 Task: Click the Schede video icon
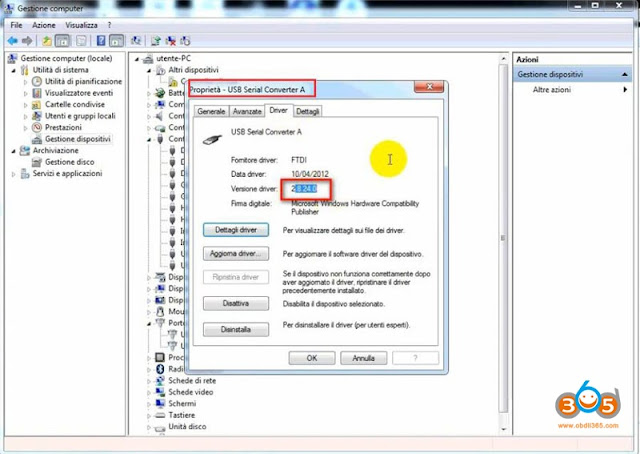coord(160,392)
